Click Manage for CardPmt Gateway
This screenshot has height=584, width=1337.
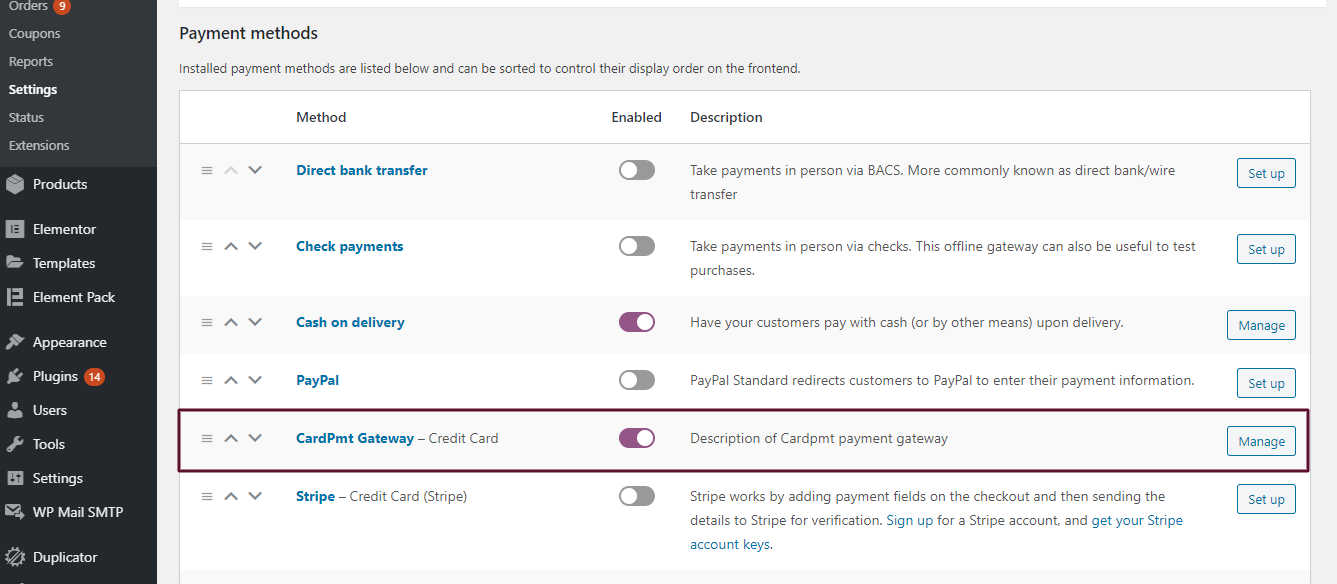tap(1261, 440)
